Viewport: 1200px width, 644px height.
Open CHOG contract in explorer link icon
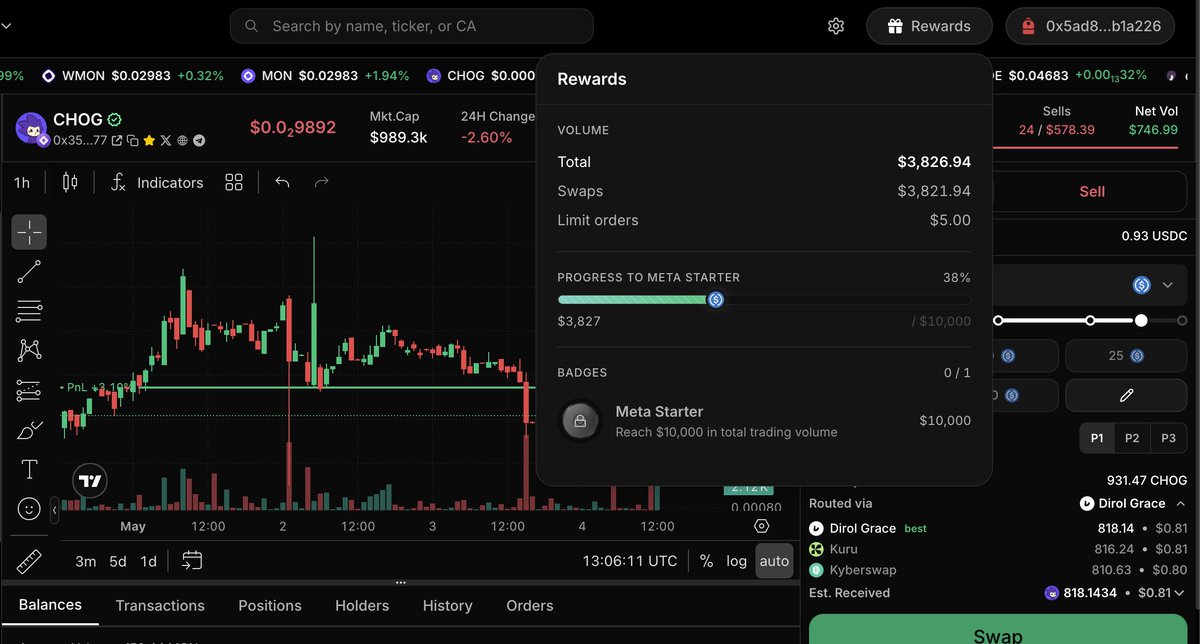click(117, 141)
